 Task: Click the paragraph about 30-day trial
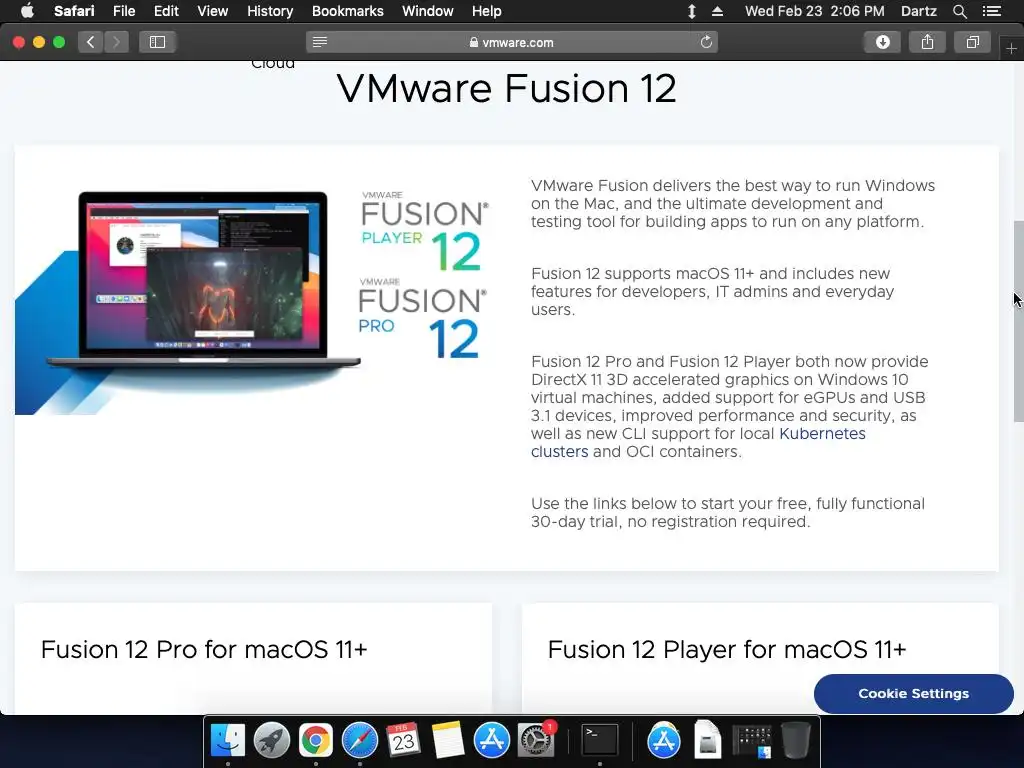[728, 513]
